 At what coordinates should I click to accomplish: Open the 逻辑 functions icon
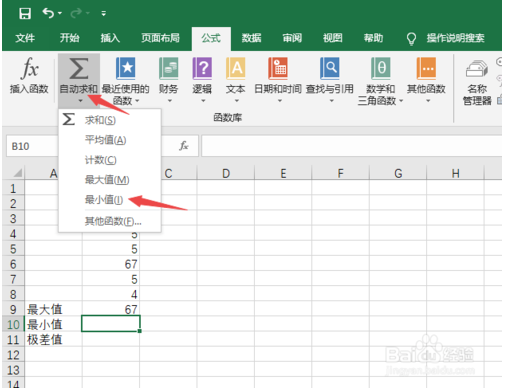tap(202, 68)
